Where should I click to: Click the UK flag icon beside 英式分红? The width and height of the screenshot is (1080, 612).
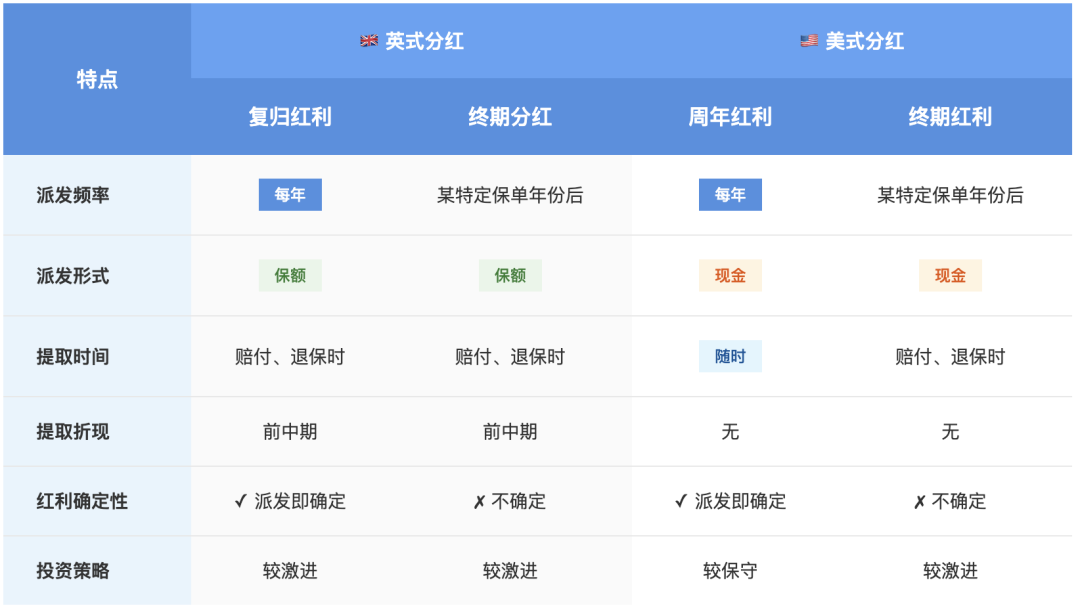pos(369,41)
